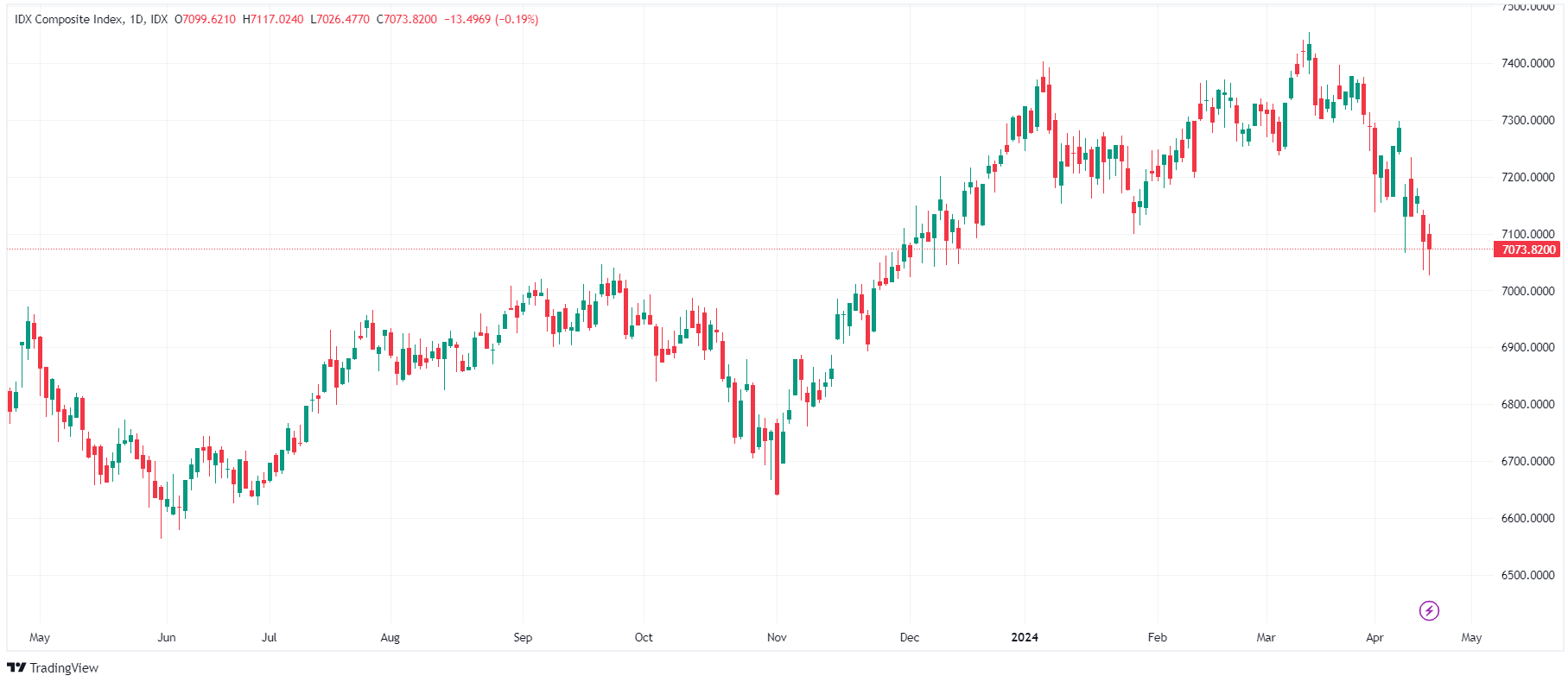
Task: Click the change value −13.4969 (−0.19%)
Action: 492,19
